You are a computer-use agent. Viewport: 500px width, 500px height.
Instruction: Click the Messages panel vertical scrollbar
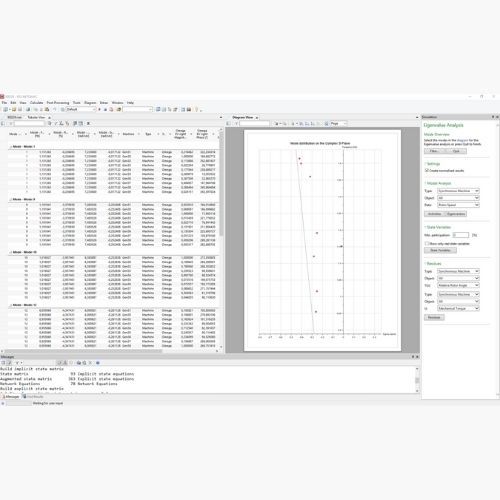[417, 380]
